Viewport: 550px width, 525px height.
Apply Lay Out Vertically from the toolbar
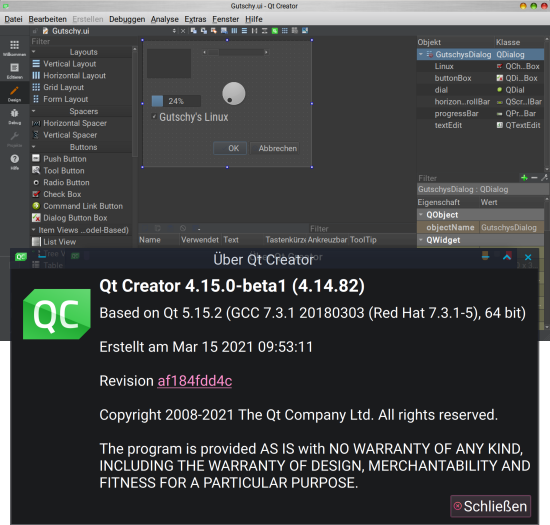tap(244, 31)
